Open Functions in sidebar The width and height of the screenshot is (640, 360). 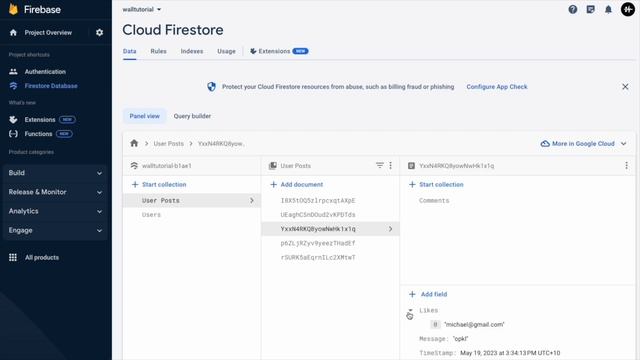[x=38, y=134]
